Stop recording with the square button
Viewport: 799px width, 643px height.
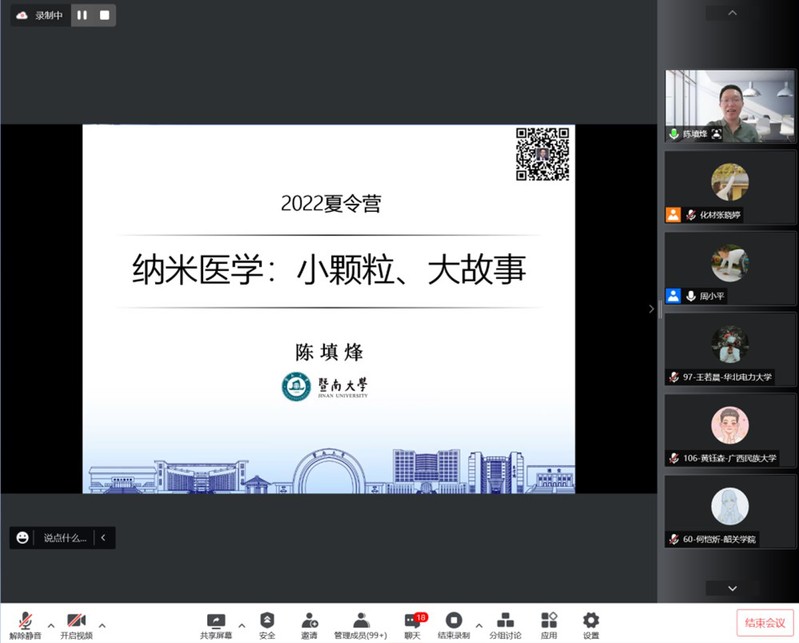coord(104,15)
